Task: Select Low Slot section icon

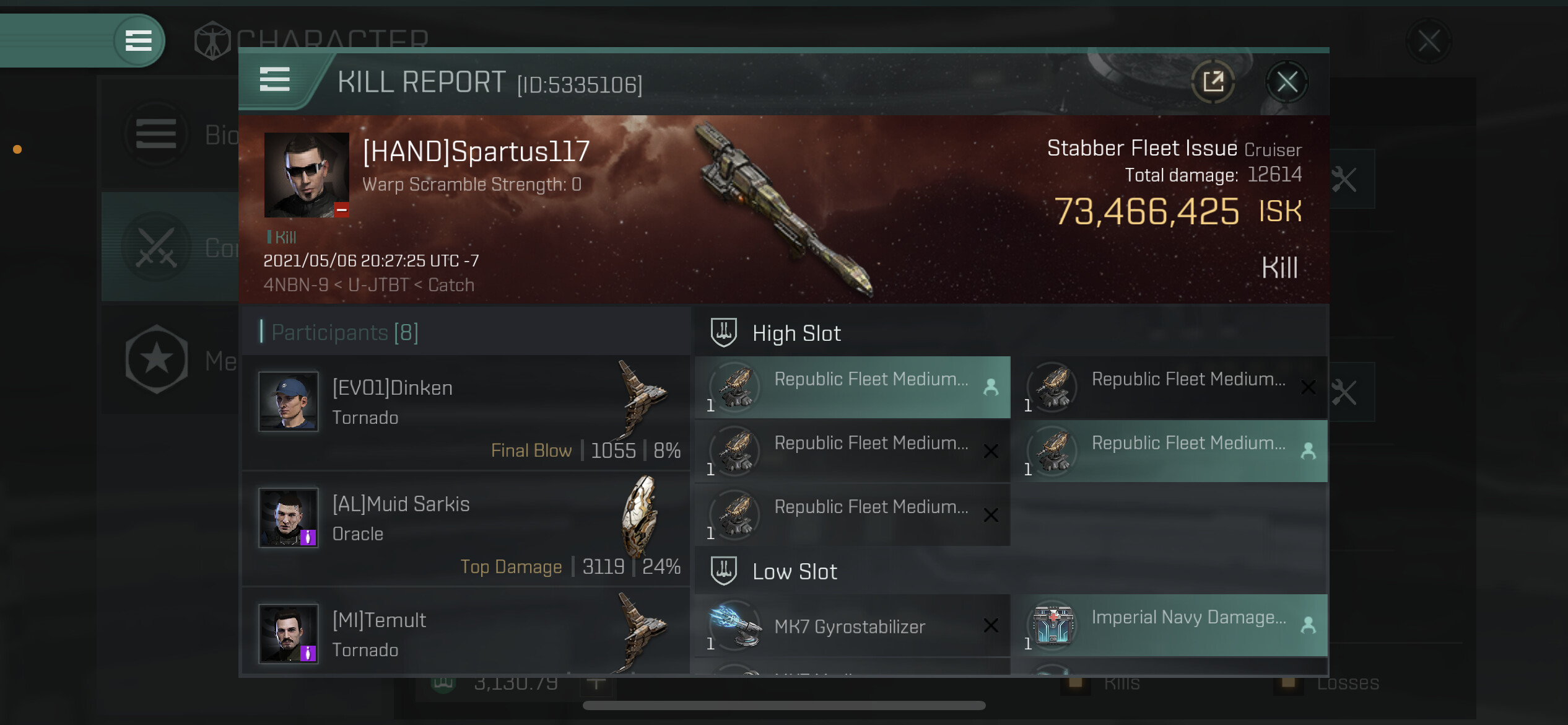Action: tap(723, 571)
